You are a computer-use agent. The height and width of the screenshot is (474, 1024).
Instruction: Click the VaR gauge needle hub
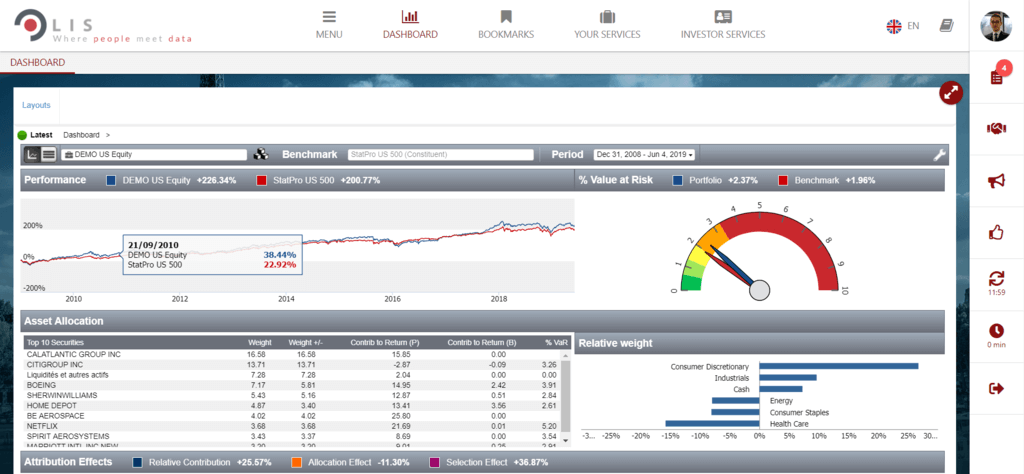(x=760, y=289)
